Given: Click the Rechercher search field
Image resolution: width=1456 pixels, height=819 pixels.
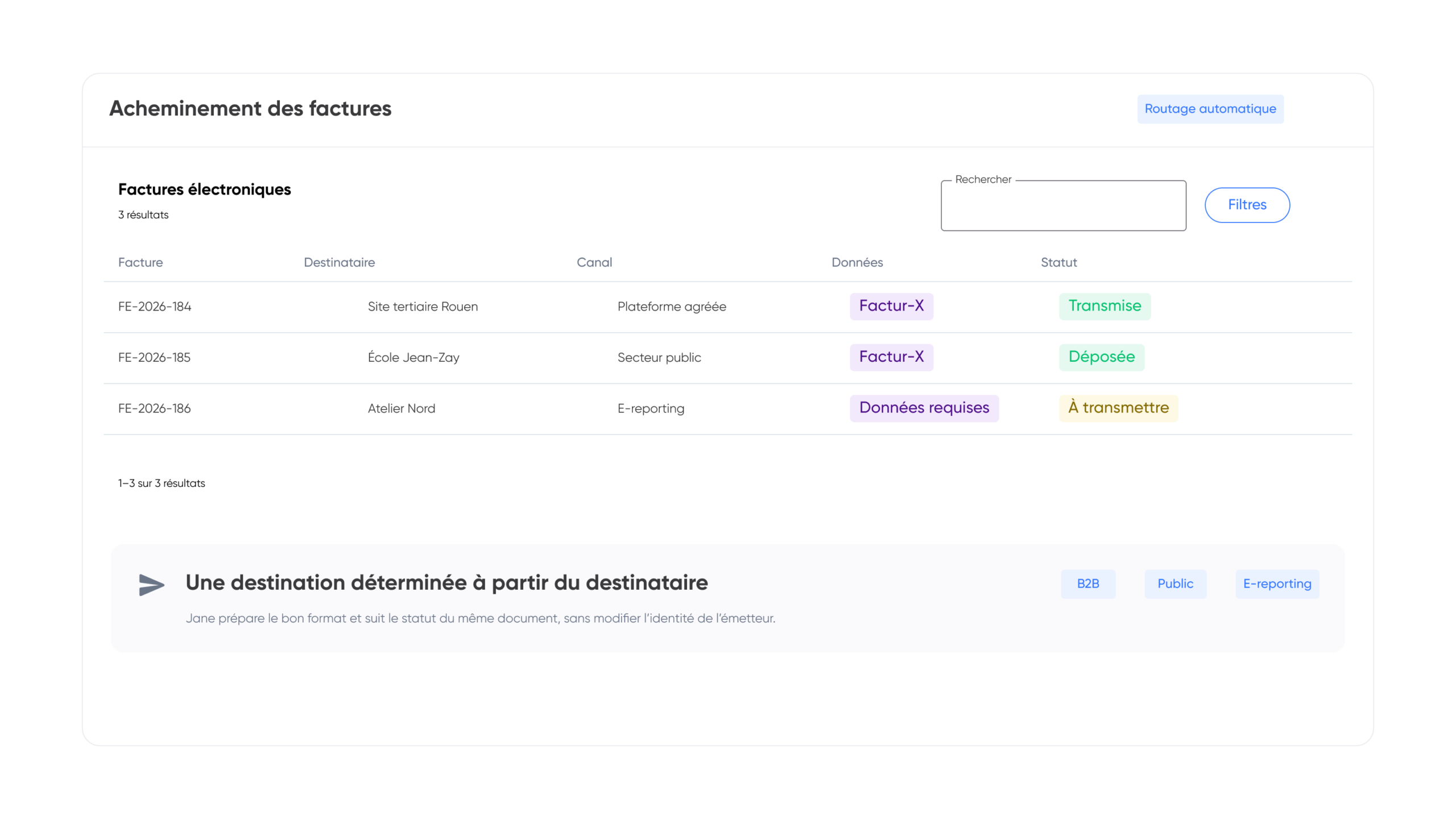Looking at the screenshot, I should pyautogui.click(x=1063, y=205).
